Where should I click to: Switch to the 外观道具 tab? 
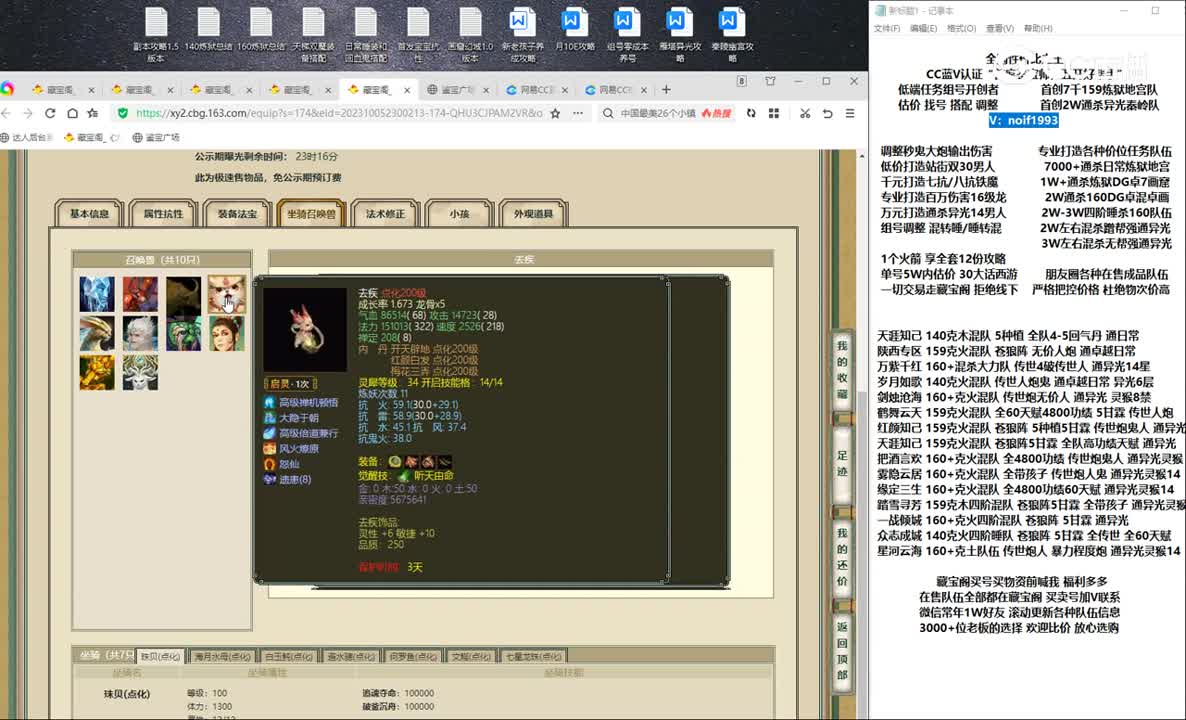pos(534,214)
